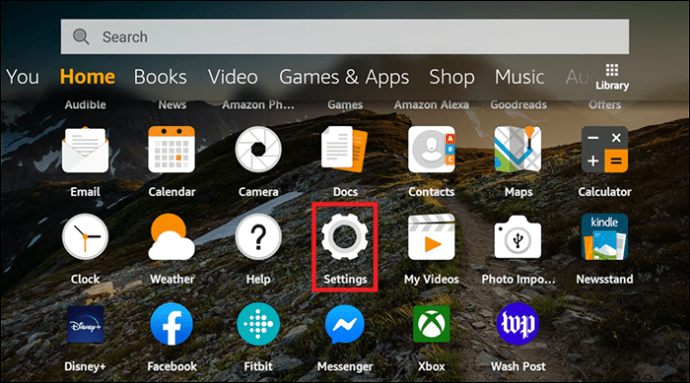Image resolution: width=690 pixels, height=383 pixels.
Task: Tap the News app label
Action: point(172,104)
